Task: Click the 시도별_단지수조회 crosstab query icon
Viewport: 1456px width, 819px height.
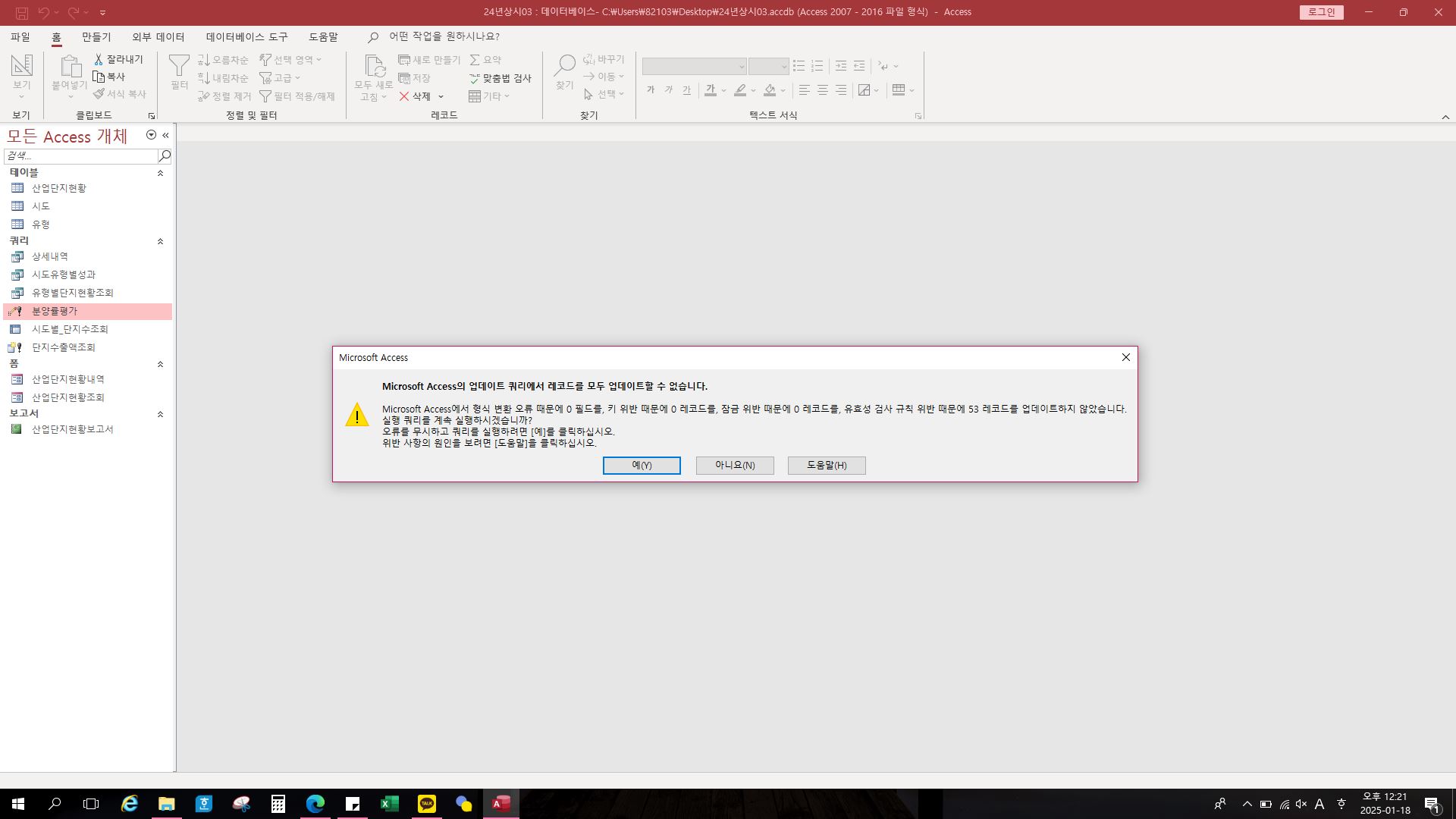Action: coord(17,329)
